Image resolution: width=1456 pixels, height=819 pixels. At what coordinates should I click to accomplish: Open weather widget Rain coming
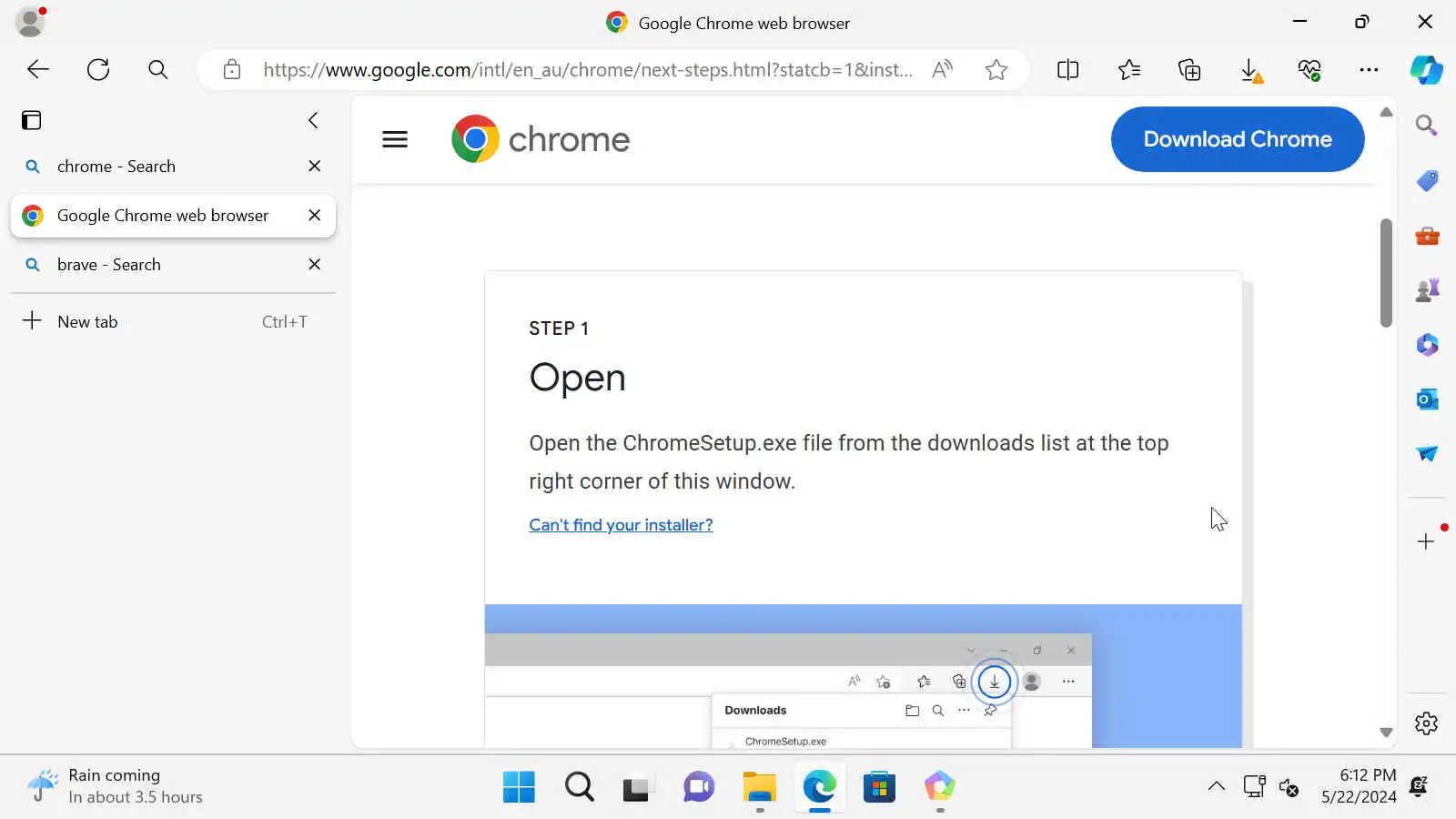[115, 786]
